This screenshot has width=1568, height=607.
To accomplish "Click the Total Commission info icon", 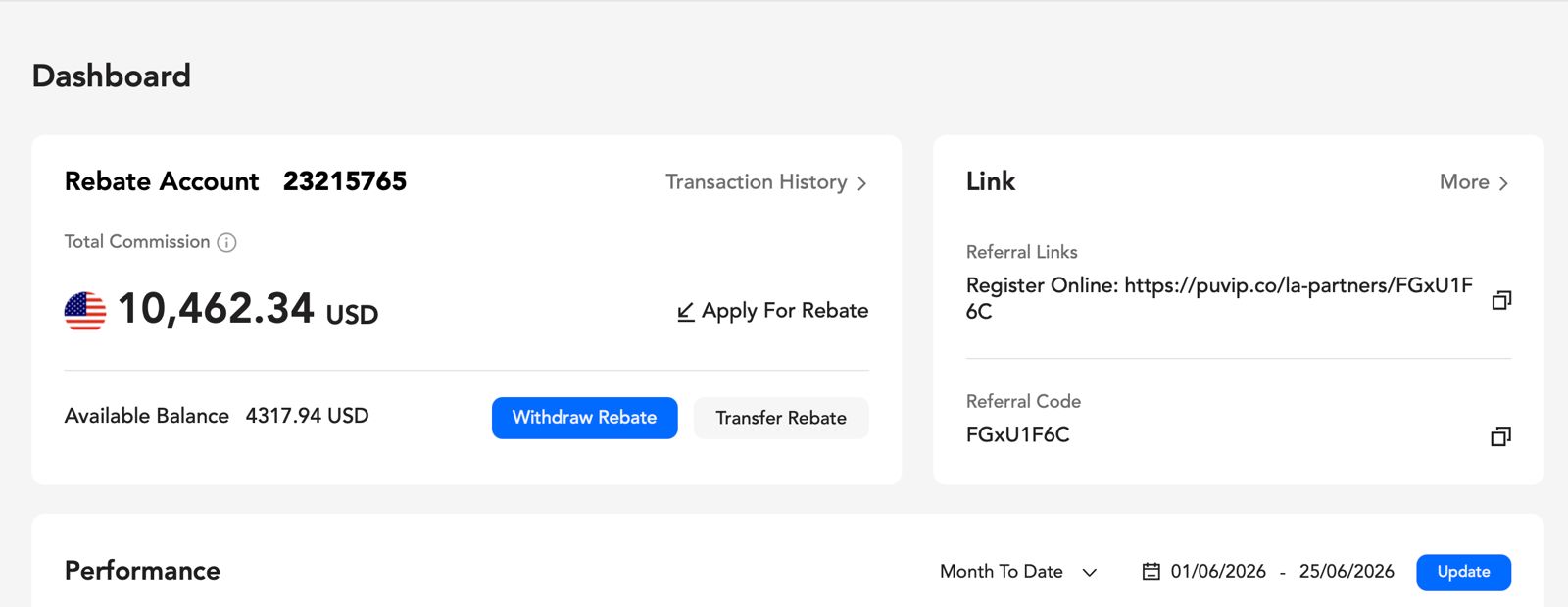I will (226, 242).
